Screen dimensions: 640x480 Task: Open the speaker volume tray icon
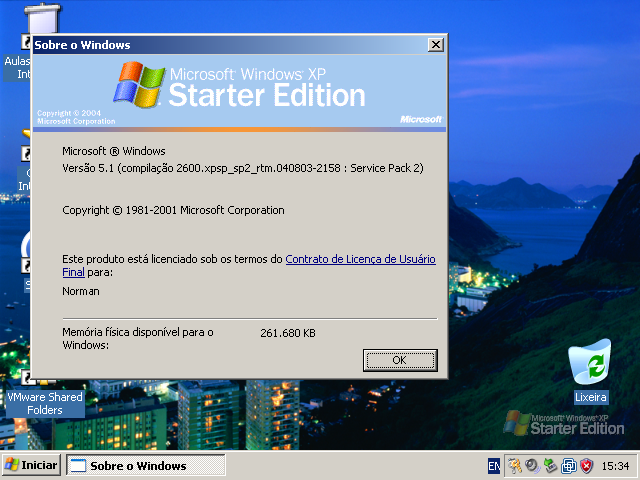point(532,466)
